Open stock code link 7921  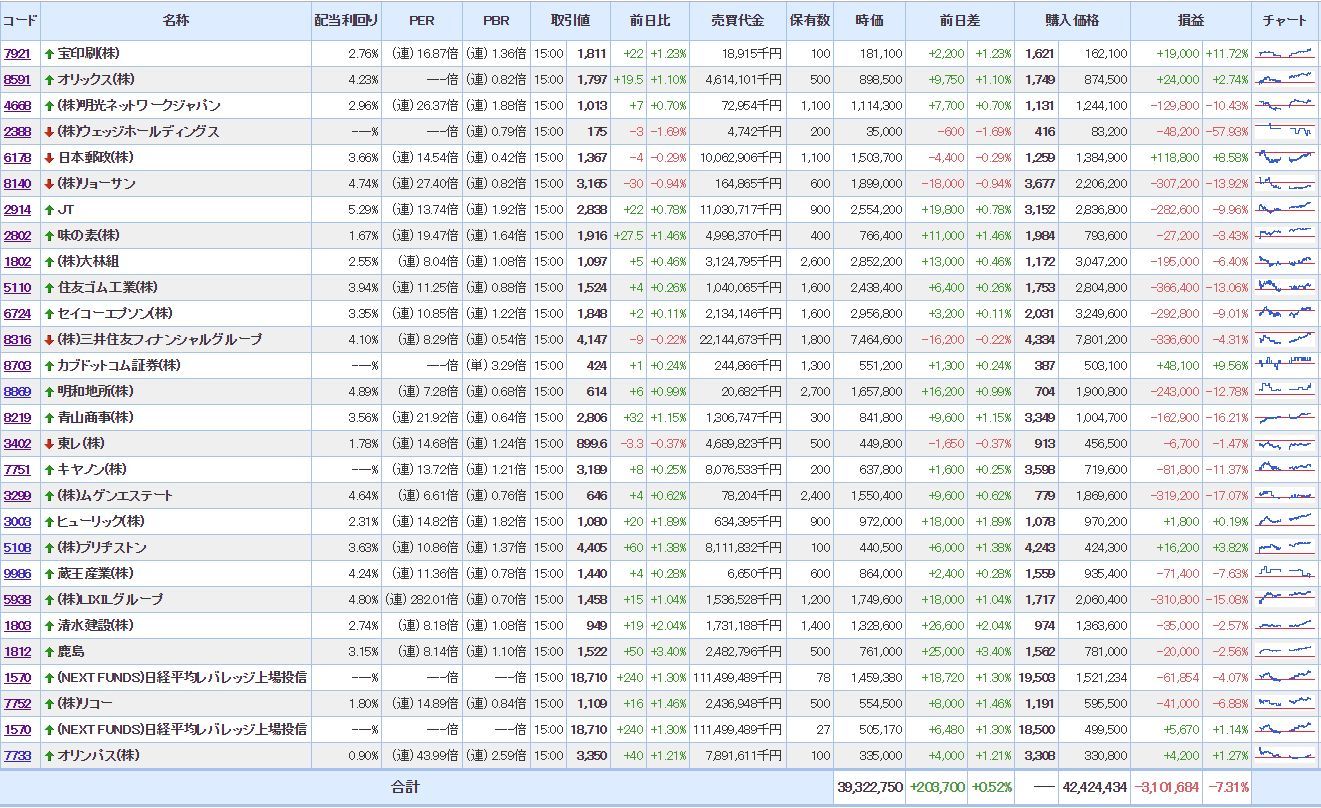tap(17, 54)
